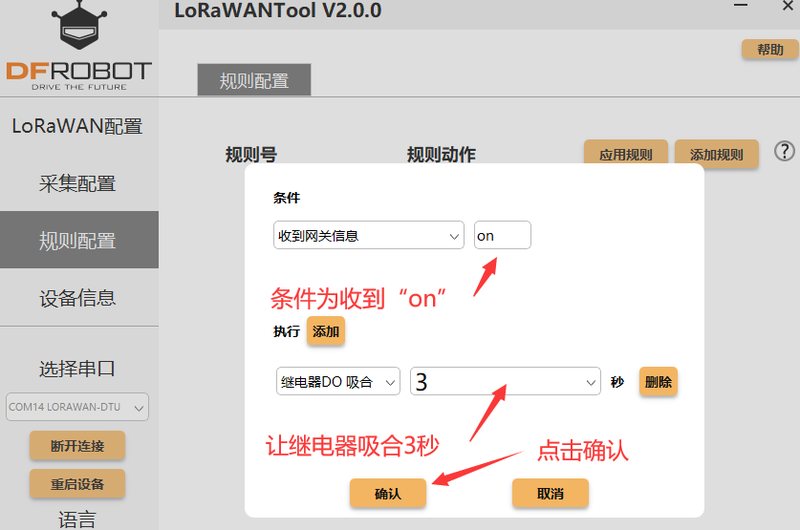Click 删除 to remove the action
Viewport: 800px width, 530px height.
(x=658, y=381)
